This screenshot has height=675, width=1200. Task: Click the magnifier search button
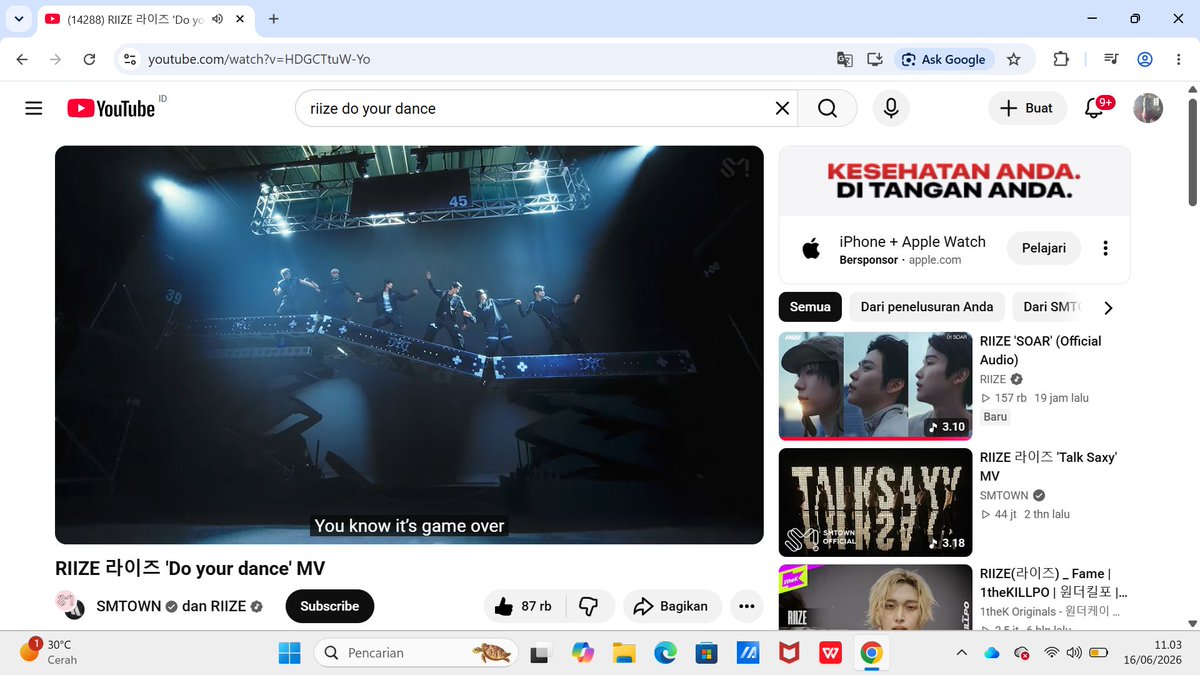pyautogui.click(x=827, y=108)
